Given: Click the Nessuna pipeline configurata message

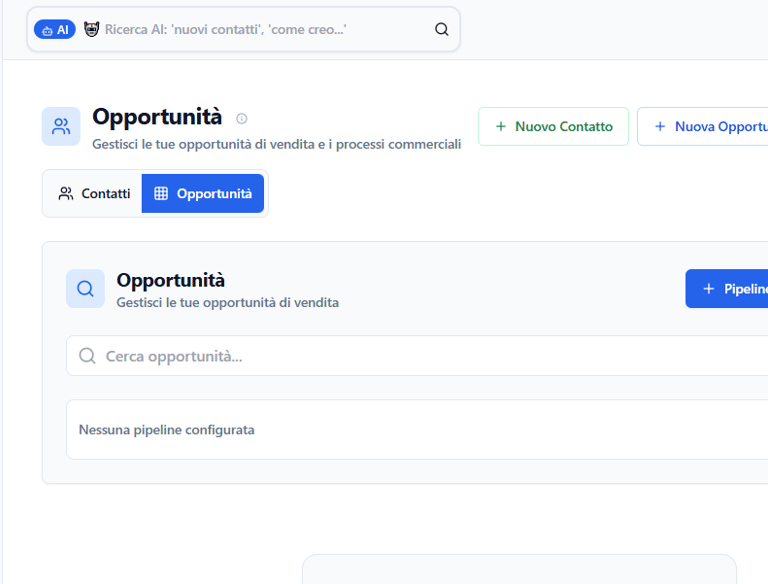Looking at the screenshot, I should [x=167, y=430].
